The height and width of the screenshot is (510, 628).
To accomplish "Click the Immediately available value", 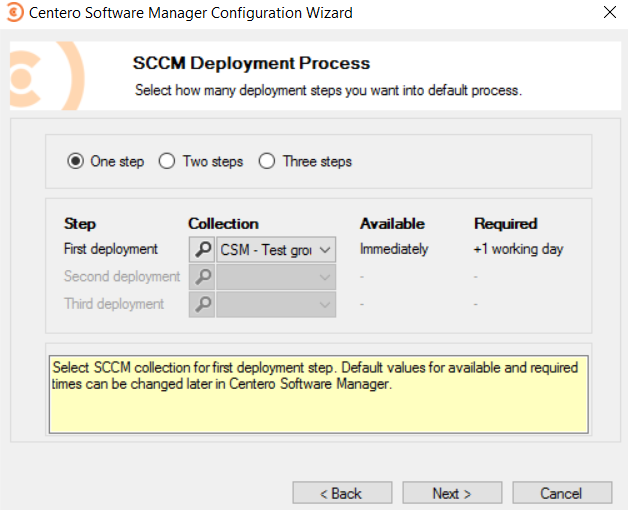I will click(x=394, y=249).
